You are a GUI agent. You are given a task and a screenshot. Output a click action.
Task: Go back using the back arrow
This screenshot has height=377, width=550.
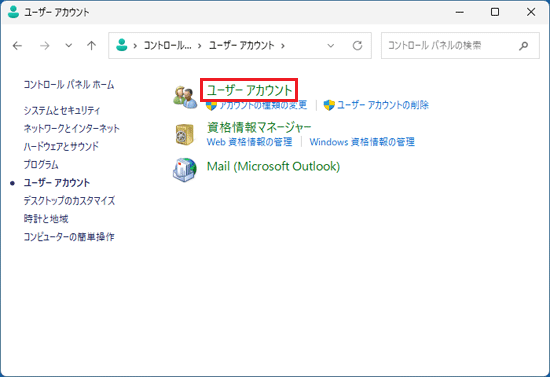17,46
